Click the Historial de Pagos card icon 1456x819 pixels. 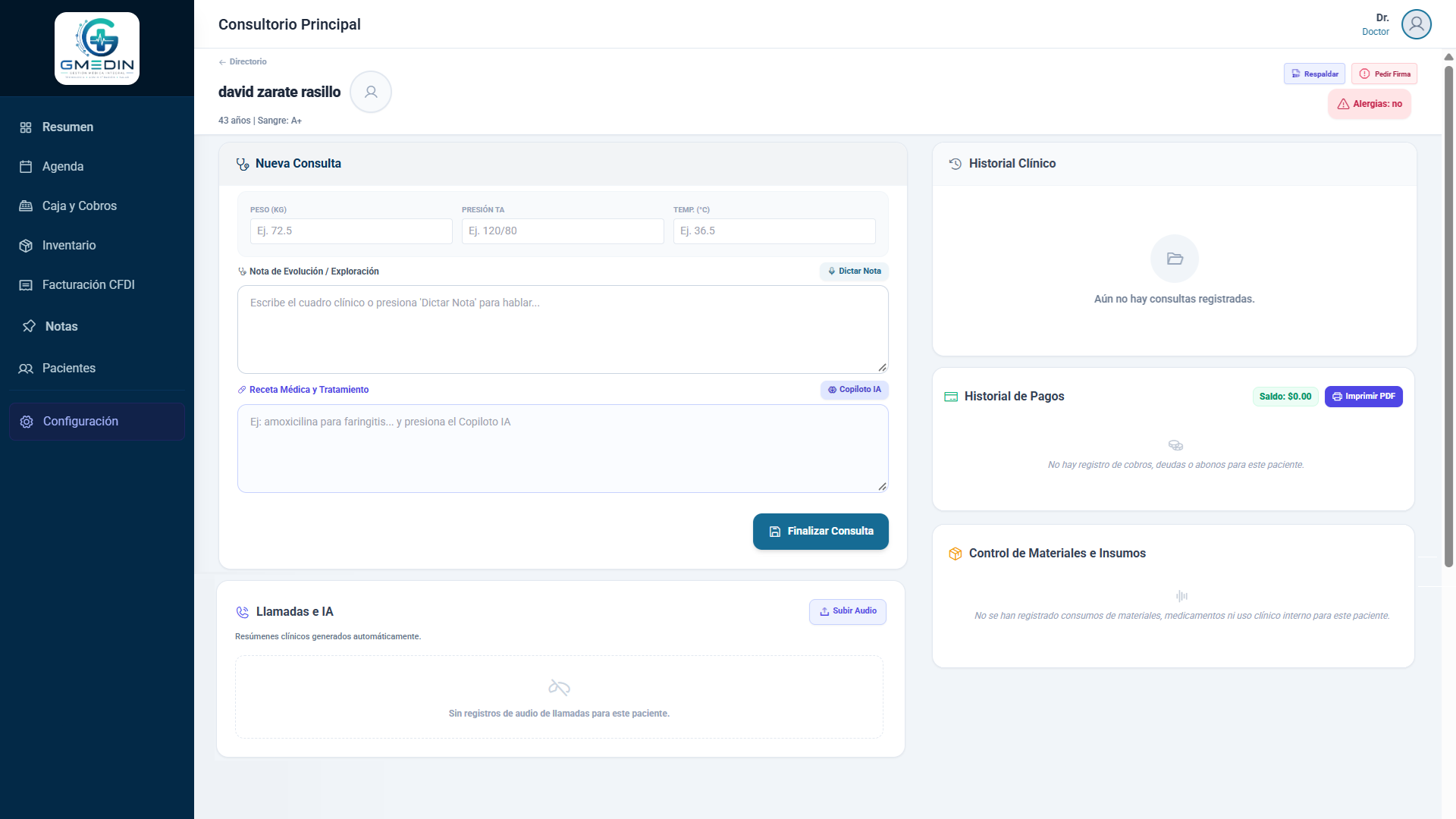951,397
